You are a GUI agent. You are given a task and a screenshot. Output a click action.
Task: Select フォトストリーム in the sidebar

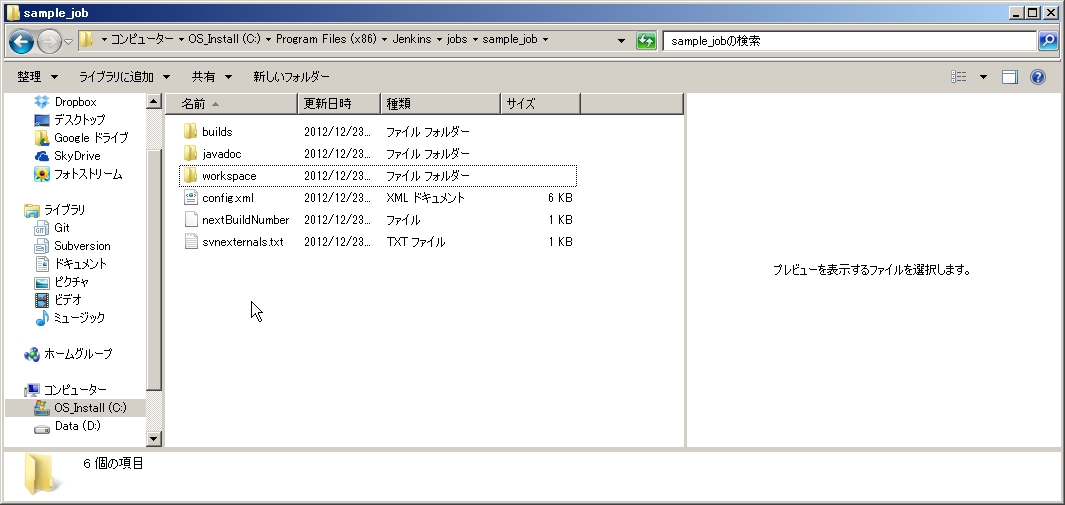point(88,174)
